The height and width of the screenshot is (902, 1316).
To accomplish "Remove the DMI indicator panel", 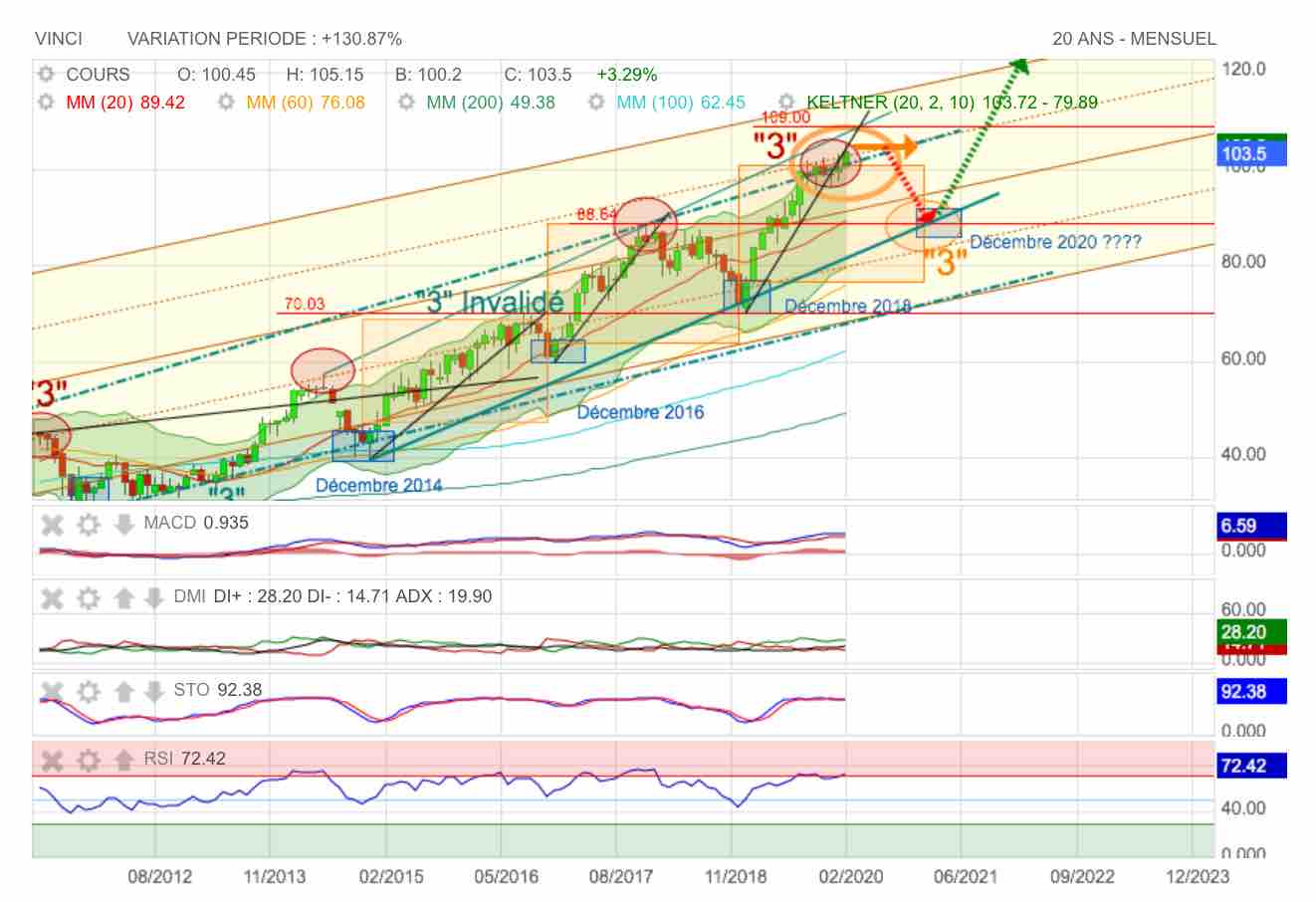I will point(53,597).
